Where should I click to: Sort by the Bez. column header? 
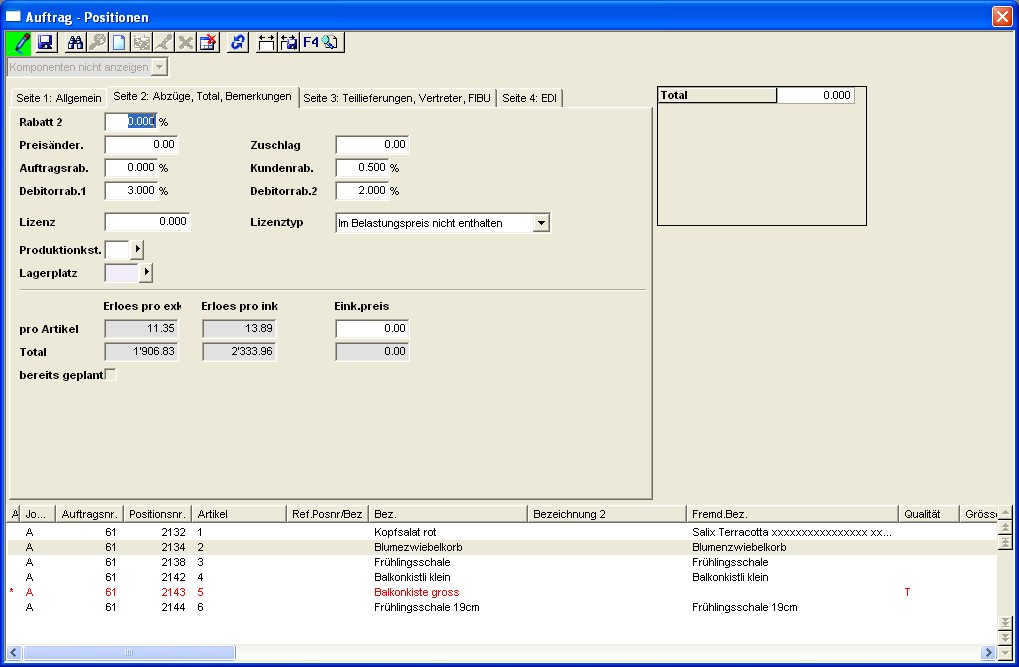pyautogui.click(x=448, y=514)
